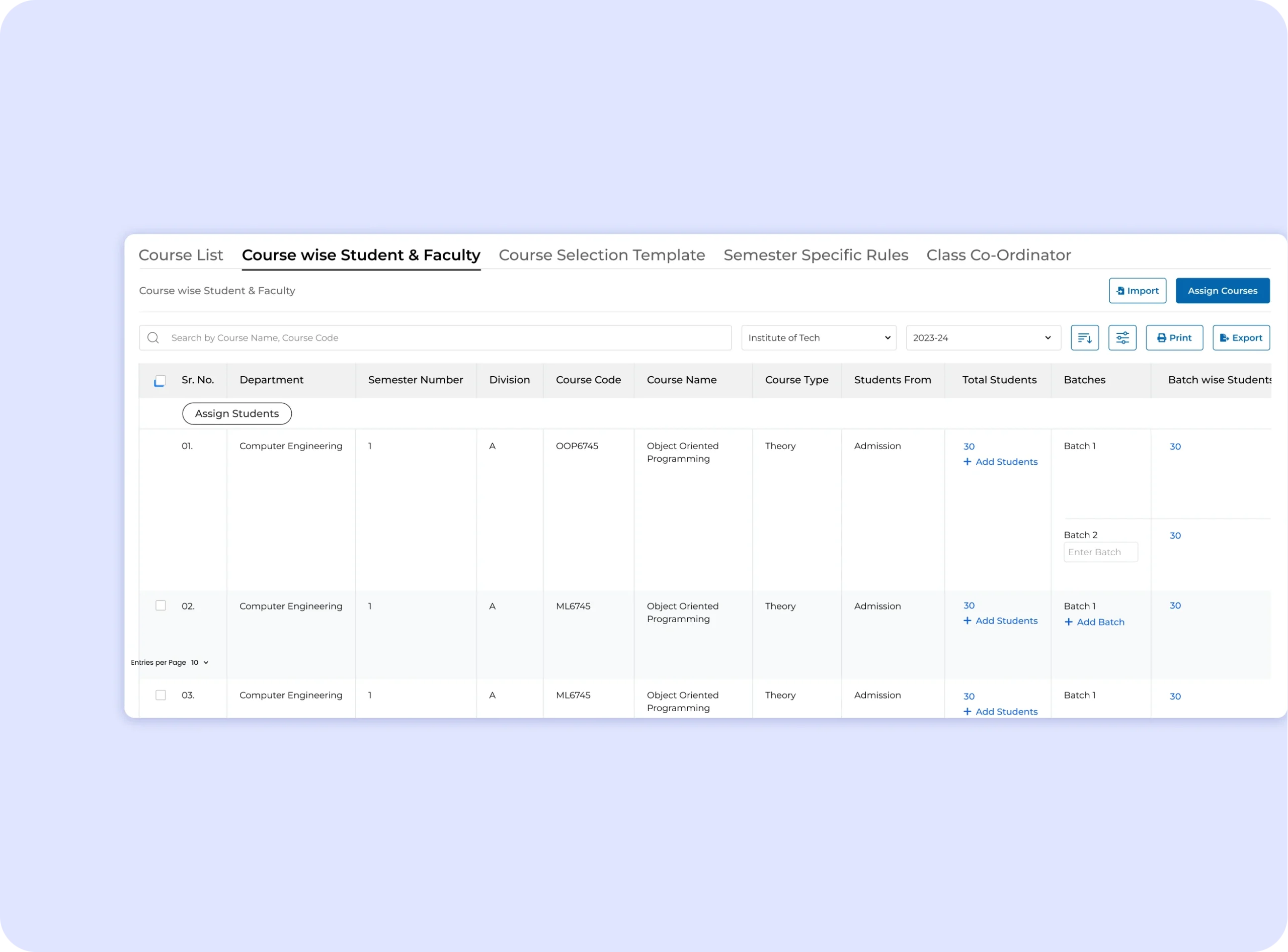The height and width of the screenshot is (952, 1288).
Task: Click the Assign Students button
Action: click(x=237, y=413)
